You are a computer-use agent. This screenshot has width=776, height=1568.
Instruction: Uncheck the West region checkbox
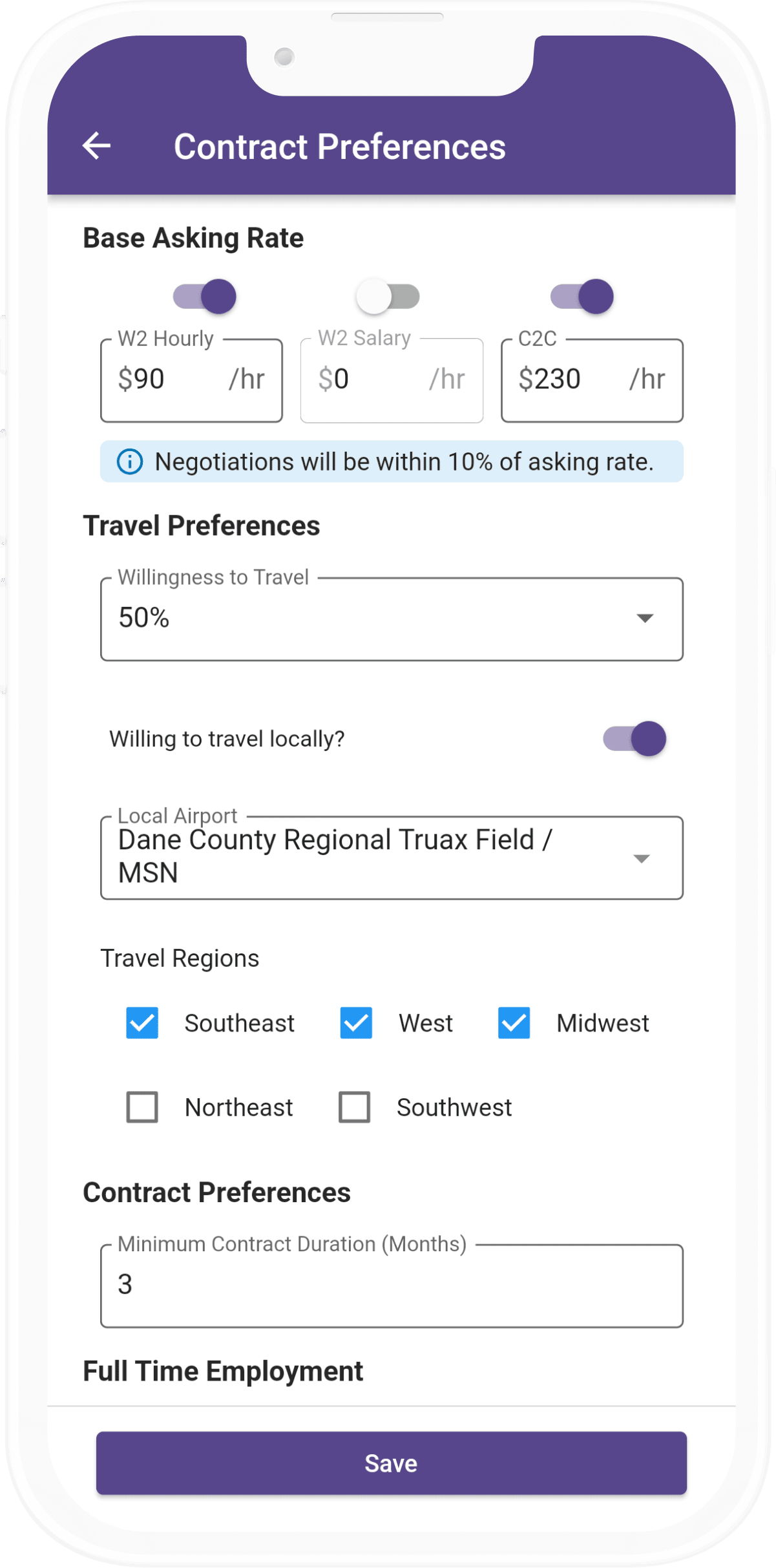[356, 1023]
